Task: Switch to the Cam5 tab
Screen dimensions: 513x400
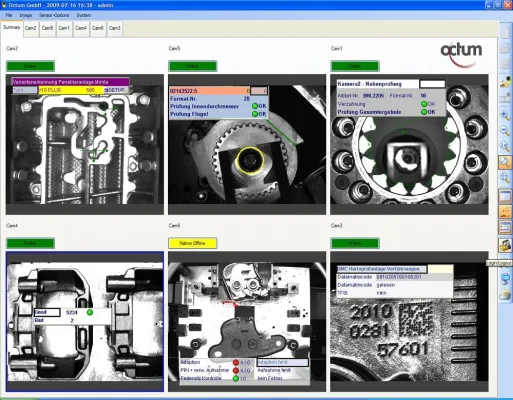Action: (x=47, y=28)
